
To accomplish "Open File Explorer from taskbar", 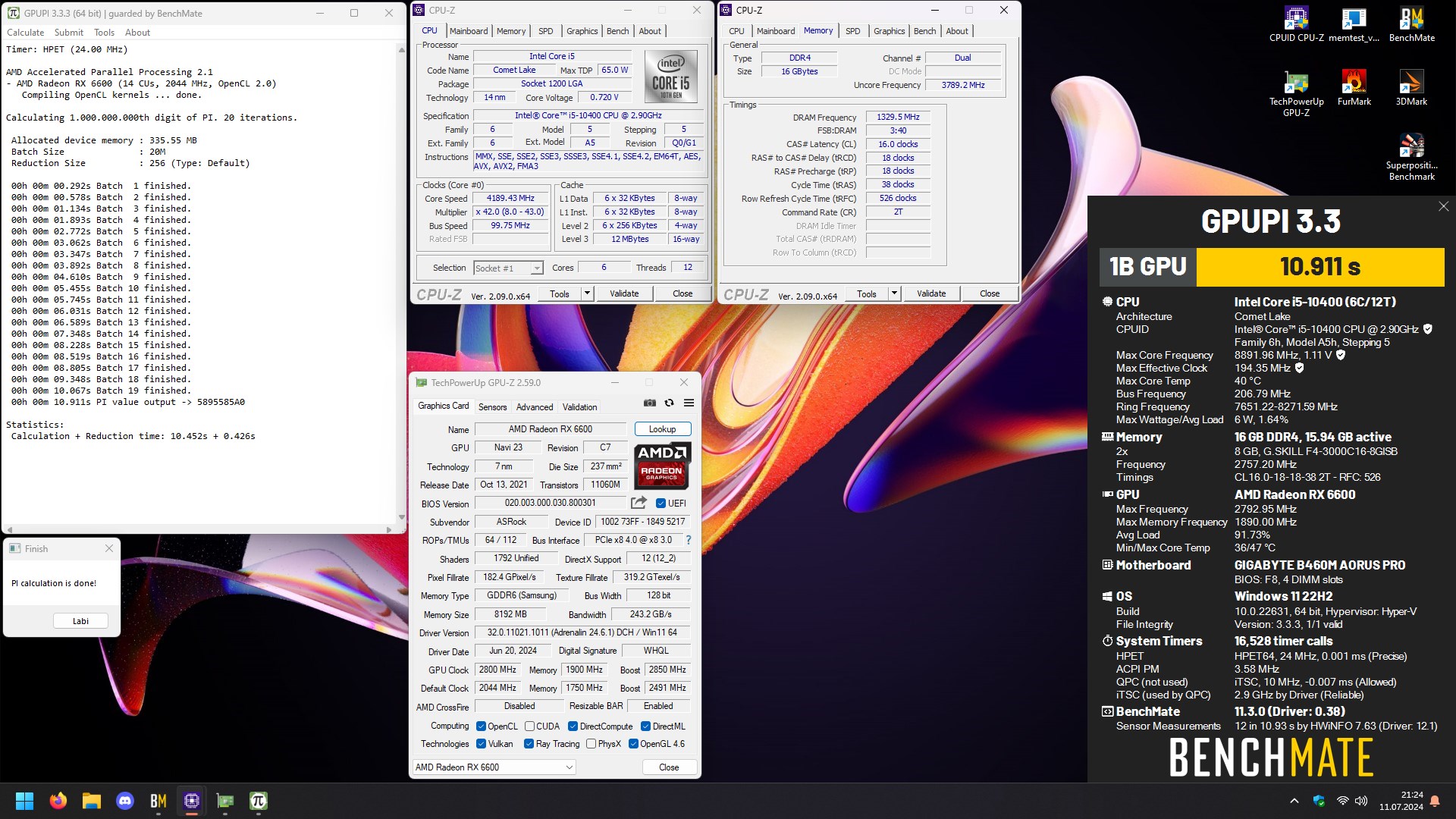I will [92, 801].
